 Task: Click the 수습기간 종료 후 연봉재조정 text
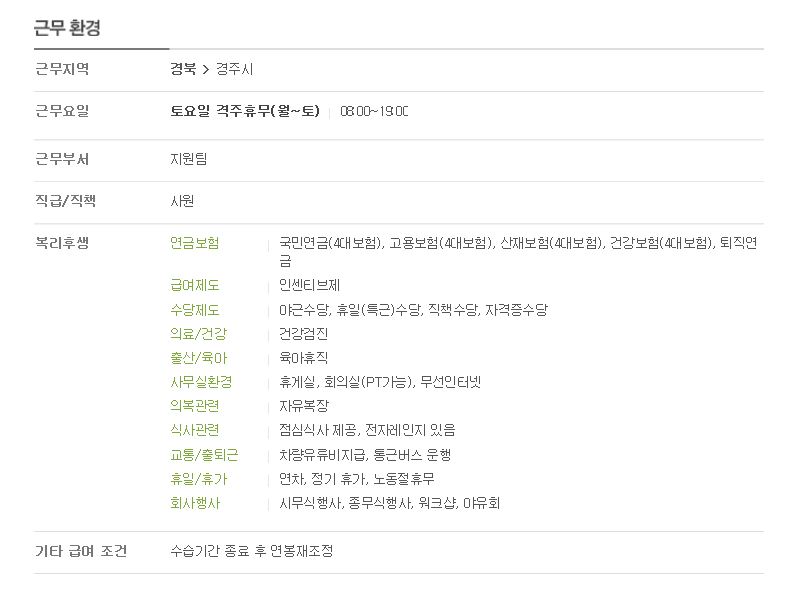coord(252,551)
